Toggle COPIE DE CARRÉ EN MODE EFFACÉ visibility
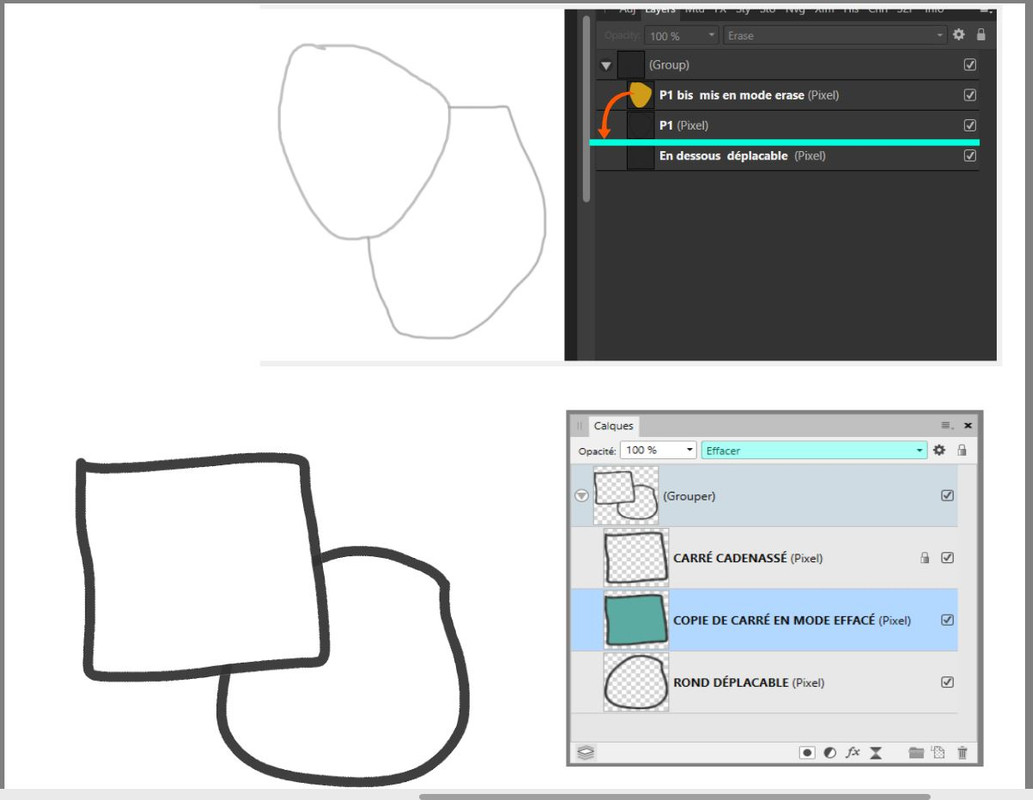Screen dimensions: 1033x800 (947, 620)
